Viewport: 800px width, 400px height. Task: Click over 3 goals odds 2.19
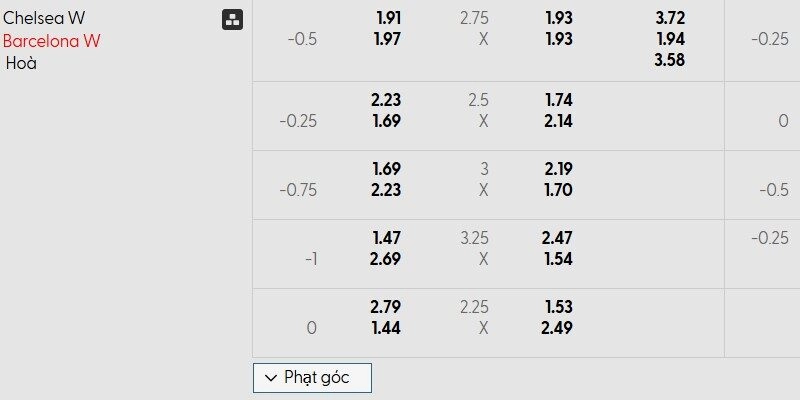pyautogui.click(x=558, y=170)
